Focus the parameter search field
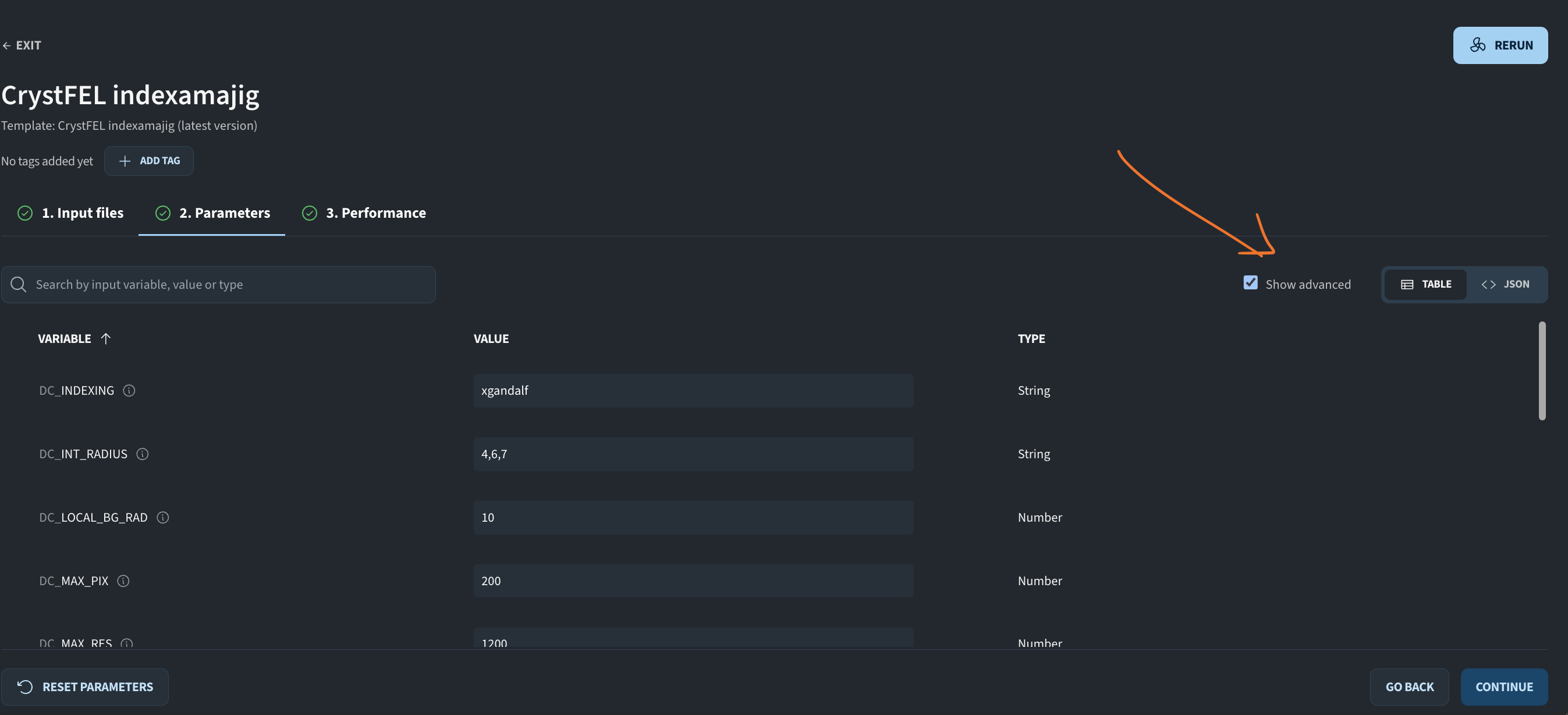The image size is (1568, 715). (x=218, y=284)
